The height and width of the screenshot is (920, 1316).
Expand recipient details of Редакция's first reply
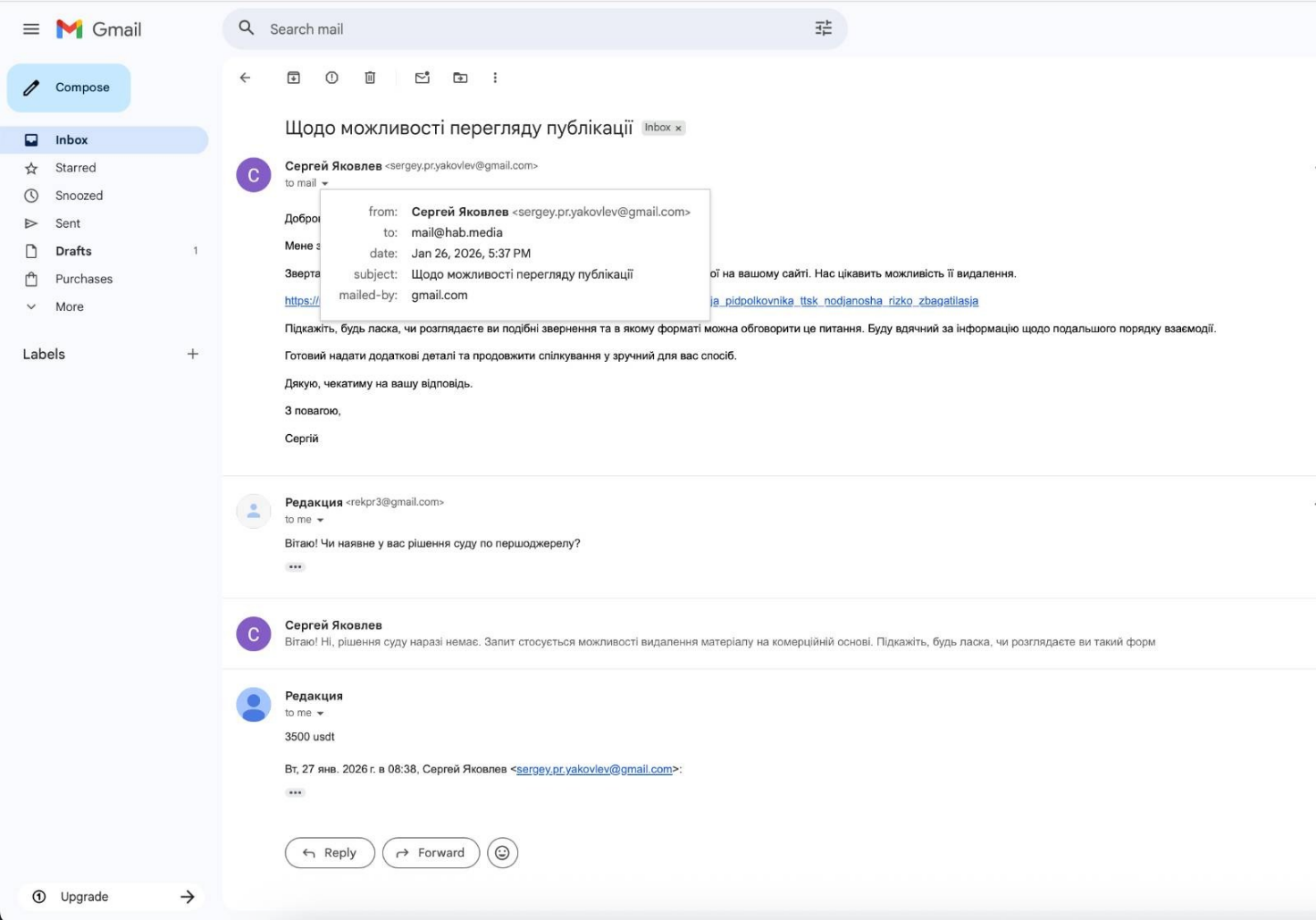pos(320,520)
